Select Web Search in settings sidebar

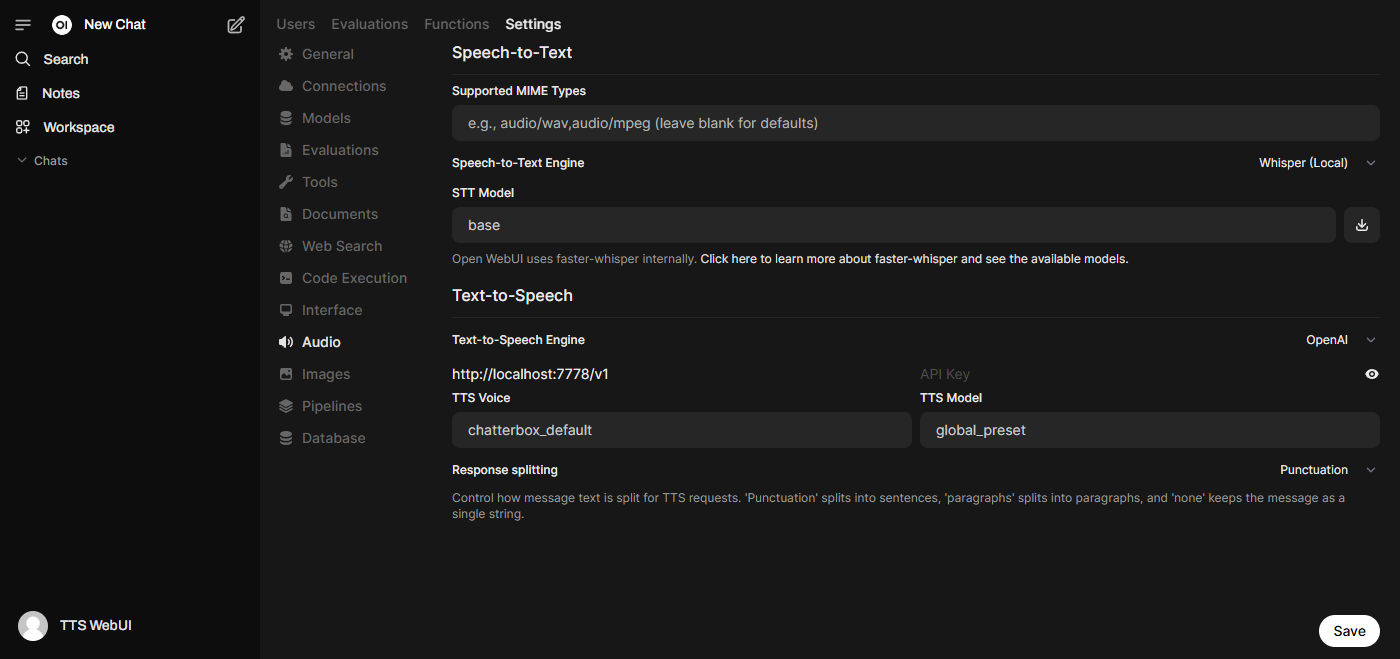point(341,246)
